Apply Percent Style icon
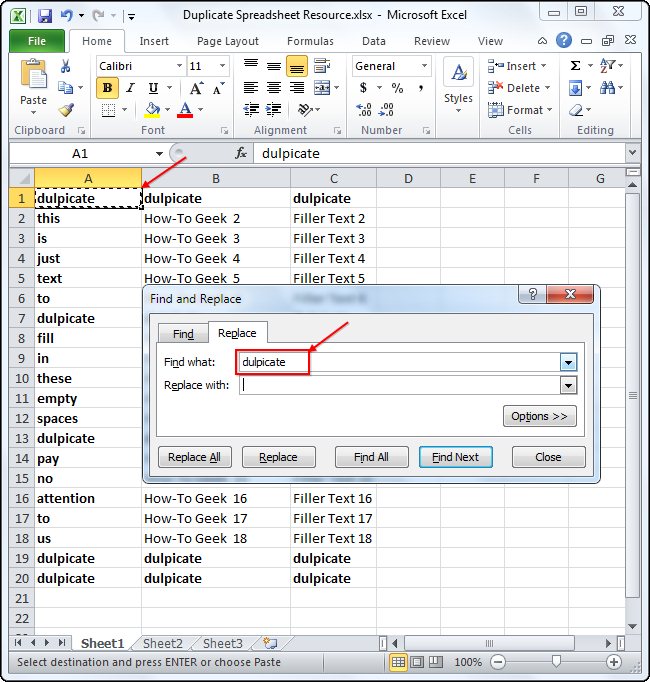This screenshot has width=650, height=682. (397, 88)
